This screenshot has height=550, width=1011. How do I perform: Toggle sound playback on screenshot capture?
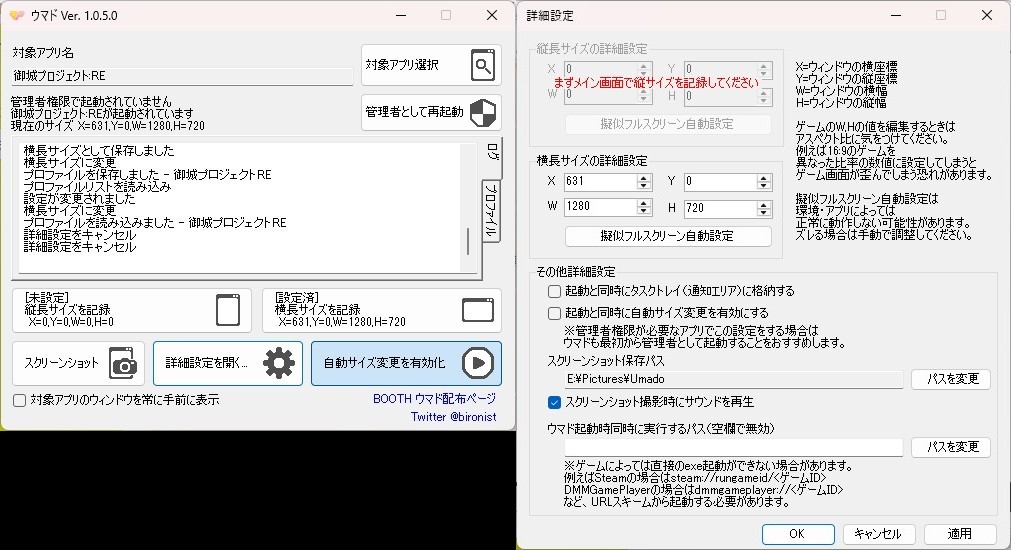point(555,402)
